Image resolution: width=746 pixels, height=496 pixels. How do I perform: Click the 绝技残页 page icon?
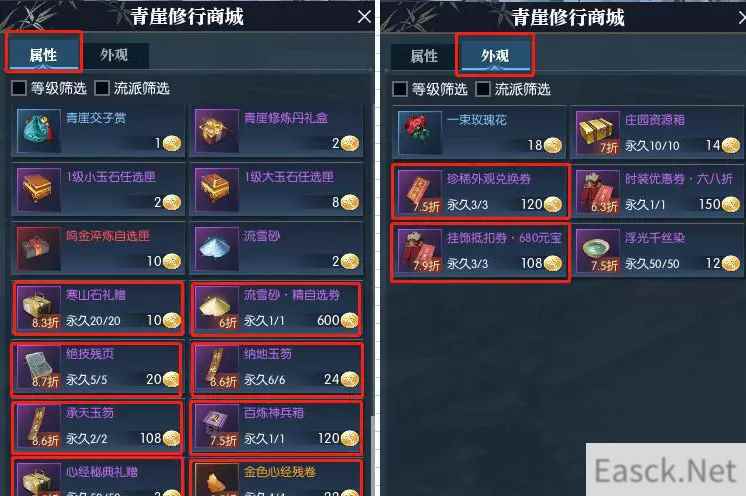39,367
